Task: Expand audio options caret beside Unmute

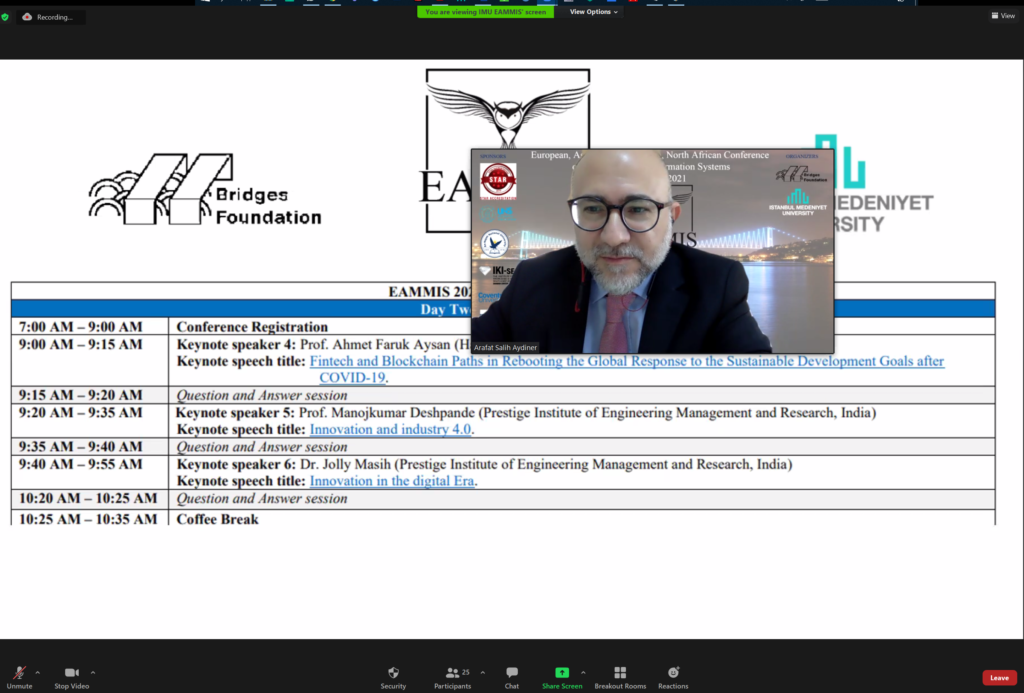Action: tap(37, 672)
